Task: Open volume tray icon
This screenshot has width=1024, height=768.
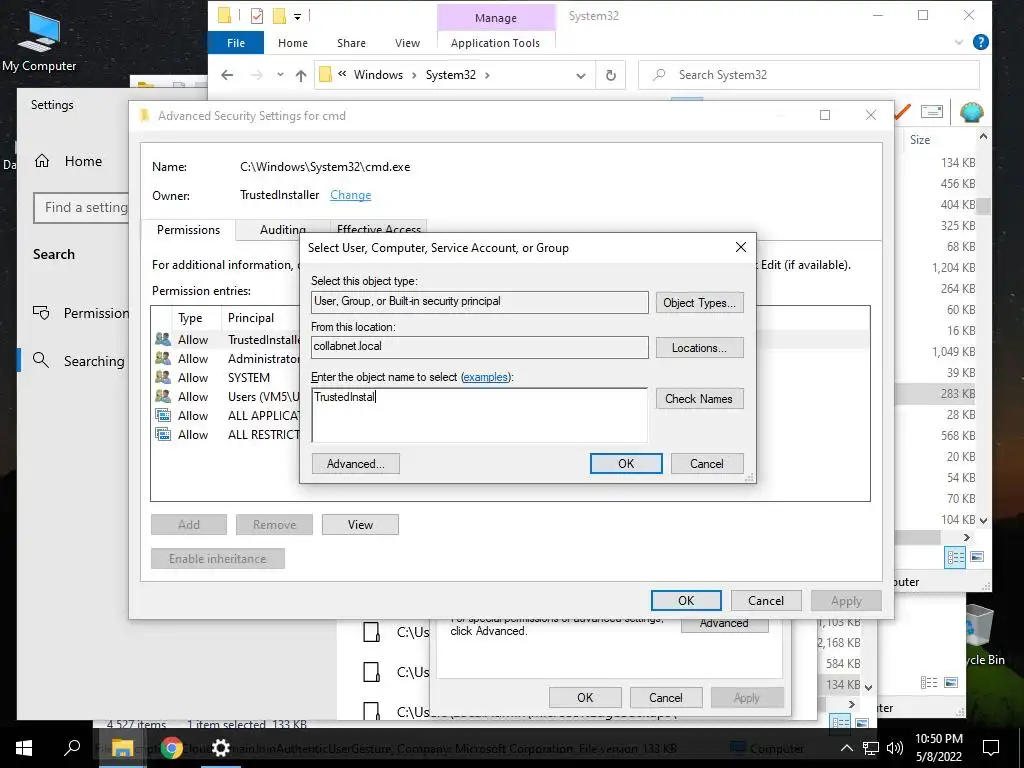Action: (x=895, y=748)
